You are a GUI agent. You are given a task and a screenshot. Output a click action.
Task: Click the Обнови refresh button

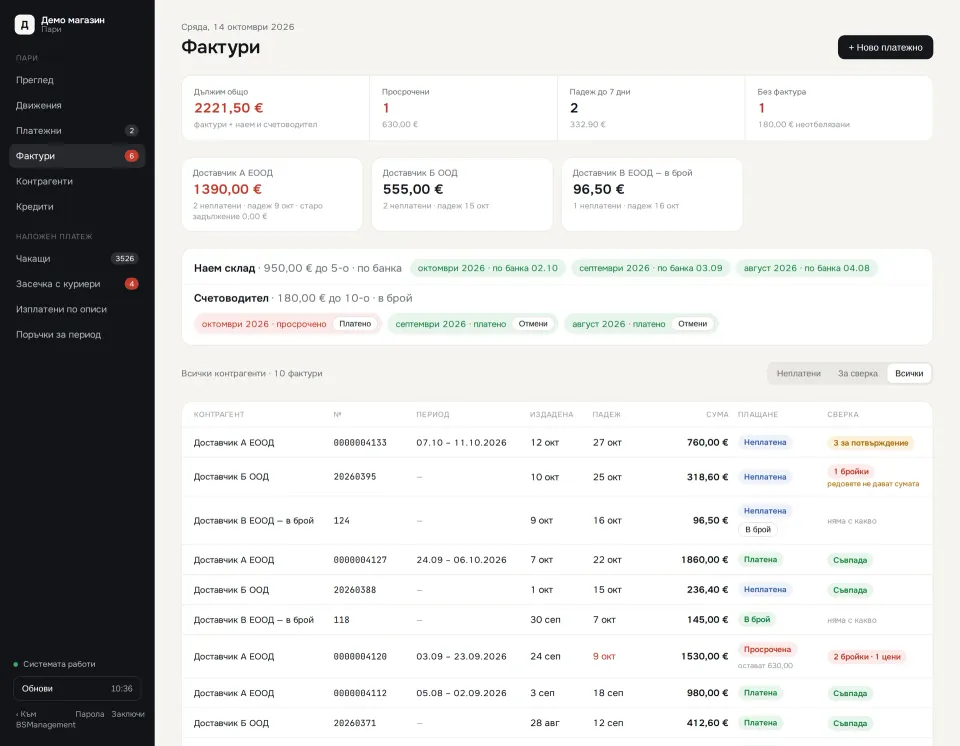click(77, 688)
